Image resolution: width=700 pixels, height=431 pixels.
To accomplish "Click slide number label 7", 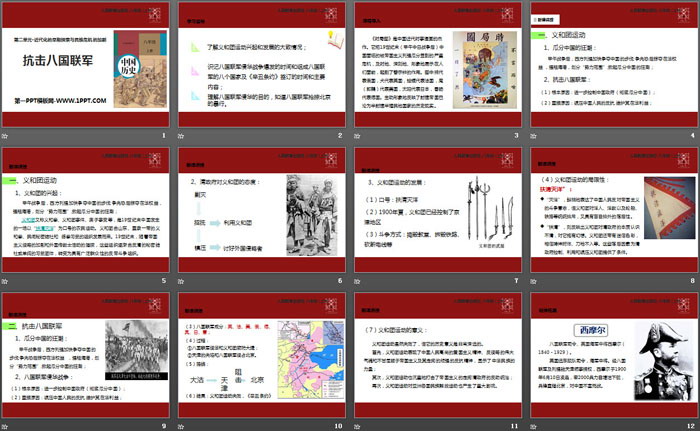I will pyautogui.click(x=517, y=280).
